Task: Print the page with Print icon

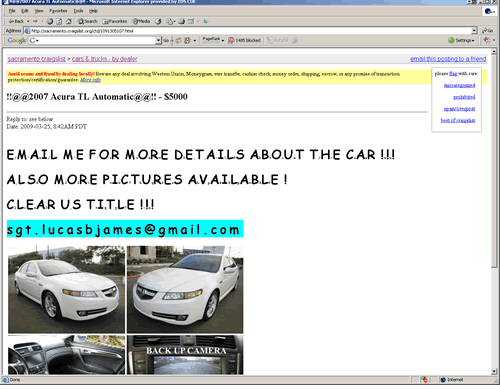Action: coord(182,21)
